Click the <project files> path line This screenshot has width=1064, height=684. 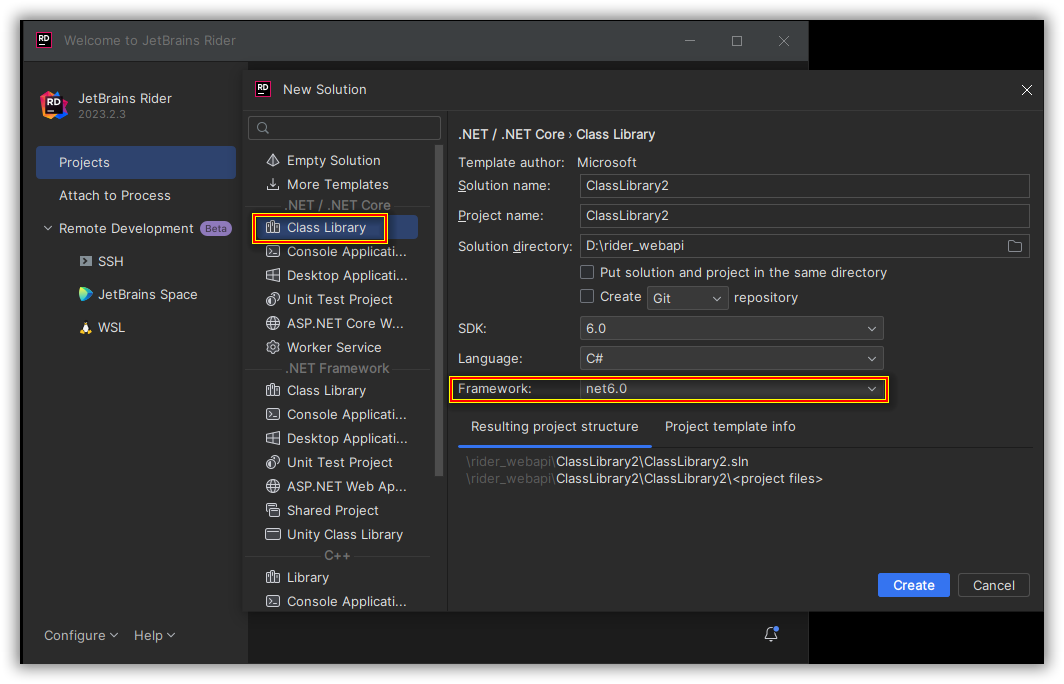[644, 478]
